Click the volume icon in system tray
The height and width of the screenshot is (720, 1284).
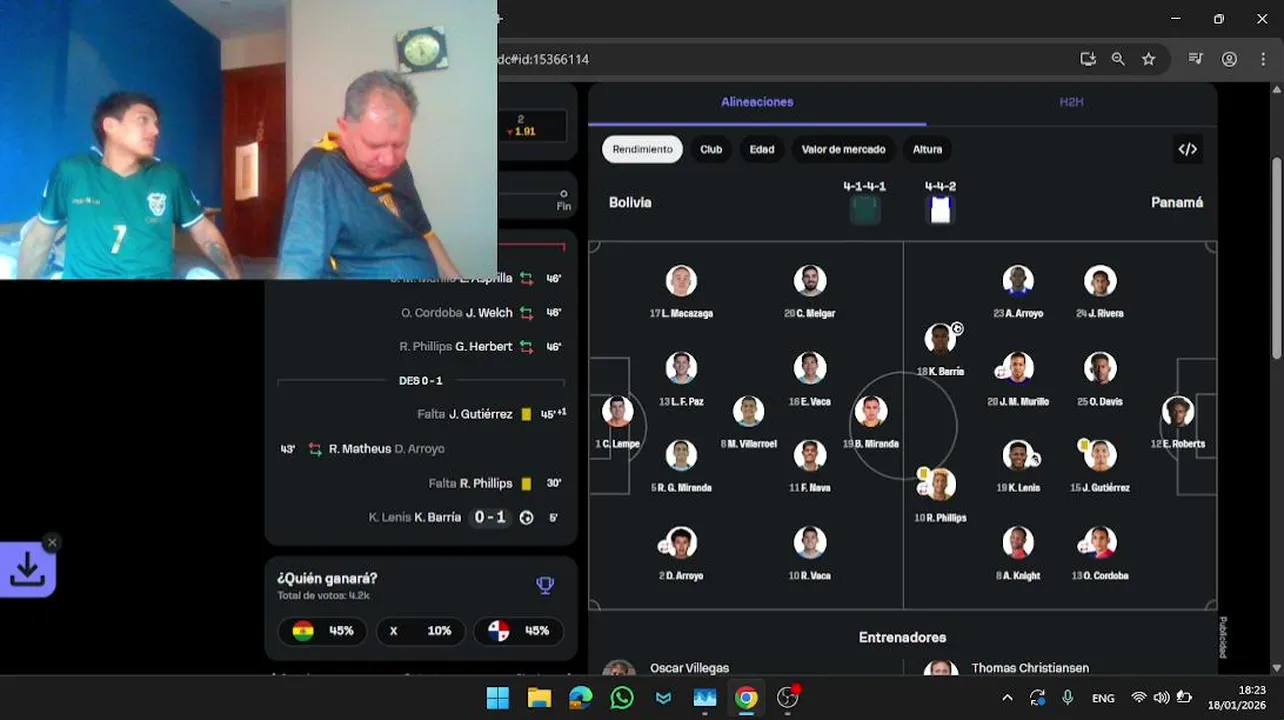coord(1161,698)
